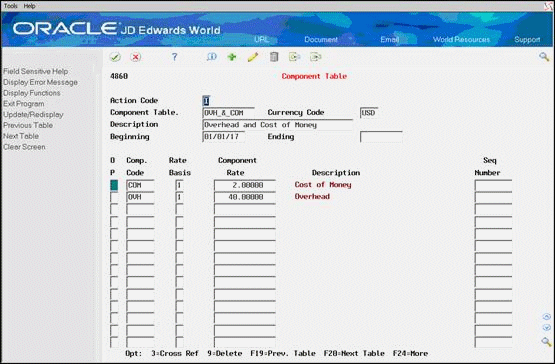Image resolution: width=555 pixels, height=364 pixels.
Task: Click the Seq Number field in COM row
Action: pos(493,185)
